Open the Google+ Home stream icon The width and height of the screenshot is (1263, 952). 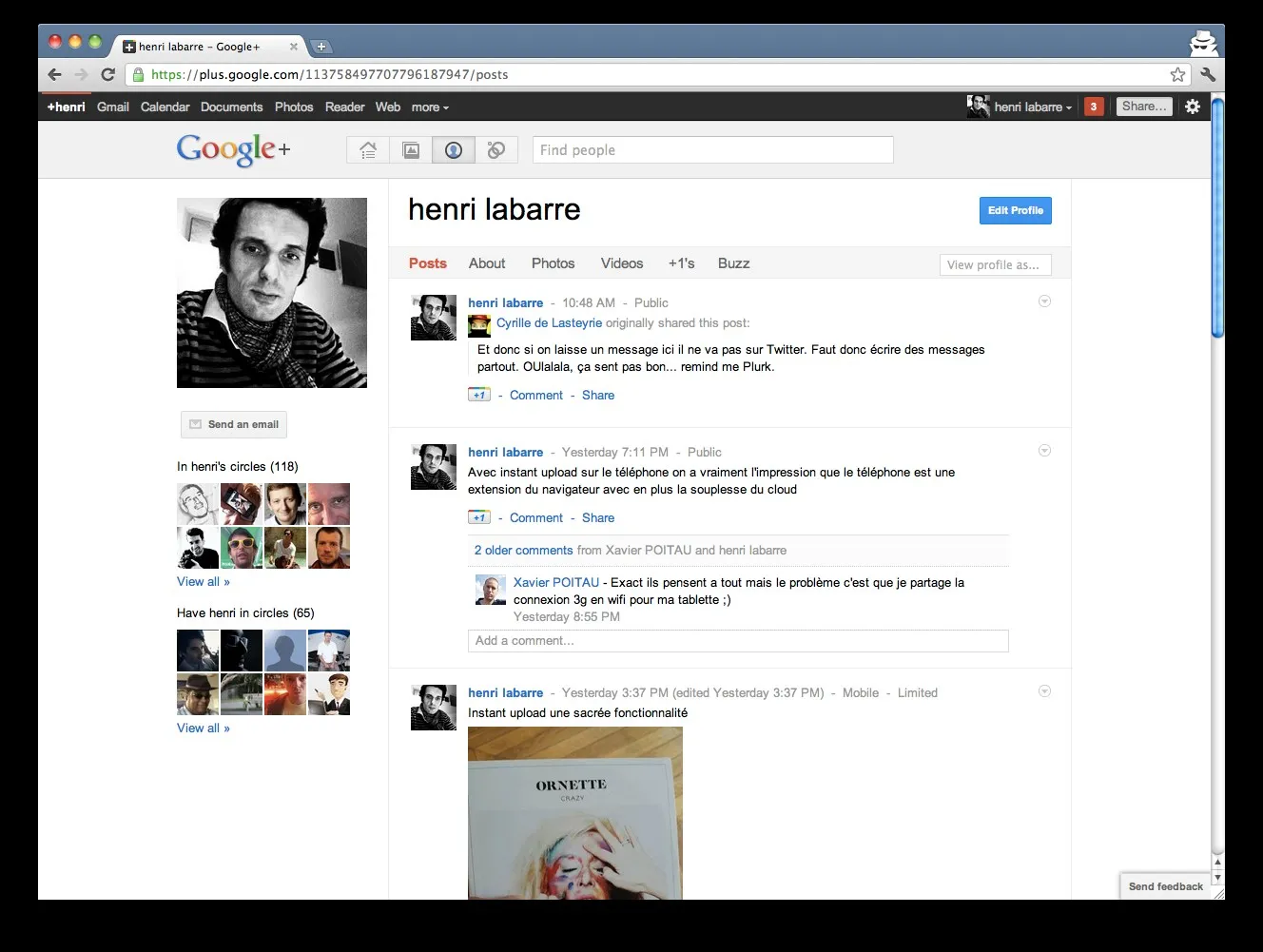click(368, 150)
